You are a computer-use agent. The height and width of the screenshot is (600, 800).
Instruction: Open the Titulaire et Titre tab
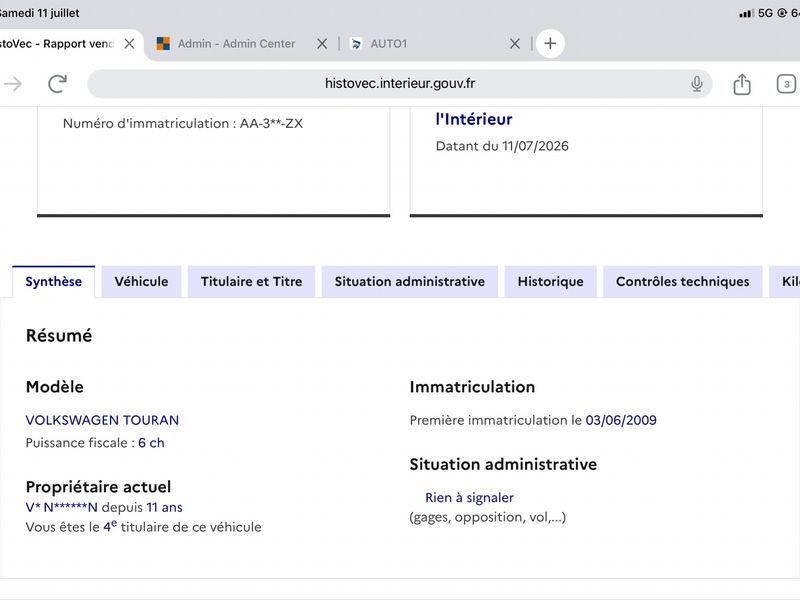point(252,282)
